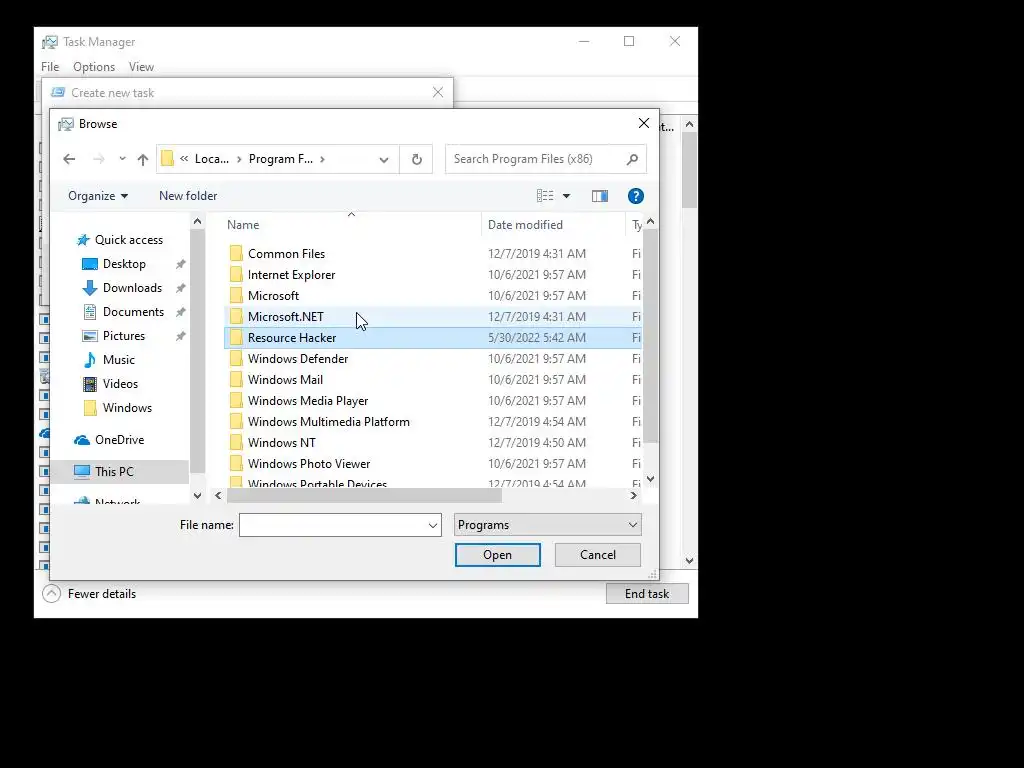The width and height of the screenshot is (1024, 768).
Task: Open the blue Help question mark
Action: click(x=635, y=196)
